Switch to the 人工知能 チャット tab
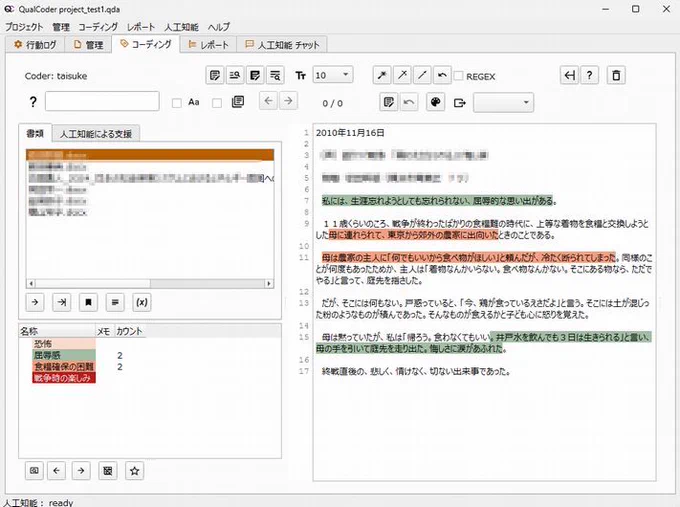The height and width of the screenshot is (507, 680). click(x=282, y=45)
